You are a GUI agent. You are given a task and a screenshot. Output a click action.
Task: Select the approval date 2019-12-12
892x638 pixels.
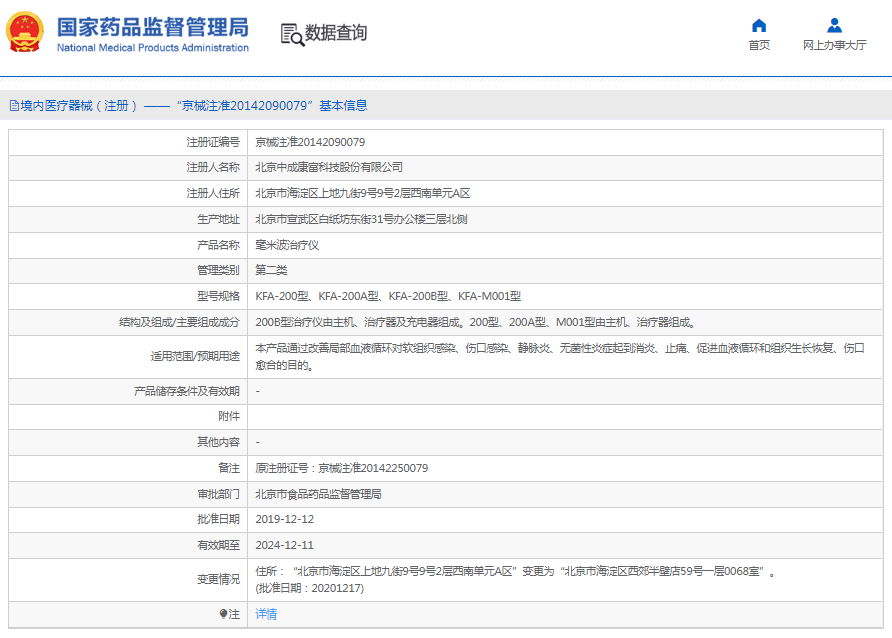(x=284, y=519)
